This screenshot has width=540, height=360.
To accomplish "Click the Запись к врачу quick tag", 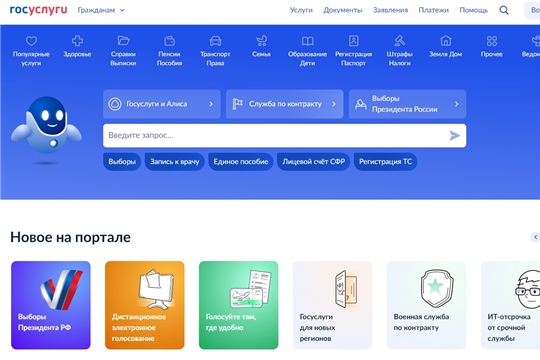I will pyautogui.click(x=175, y=162).
